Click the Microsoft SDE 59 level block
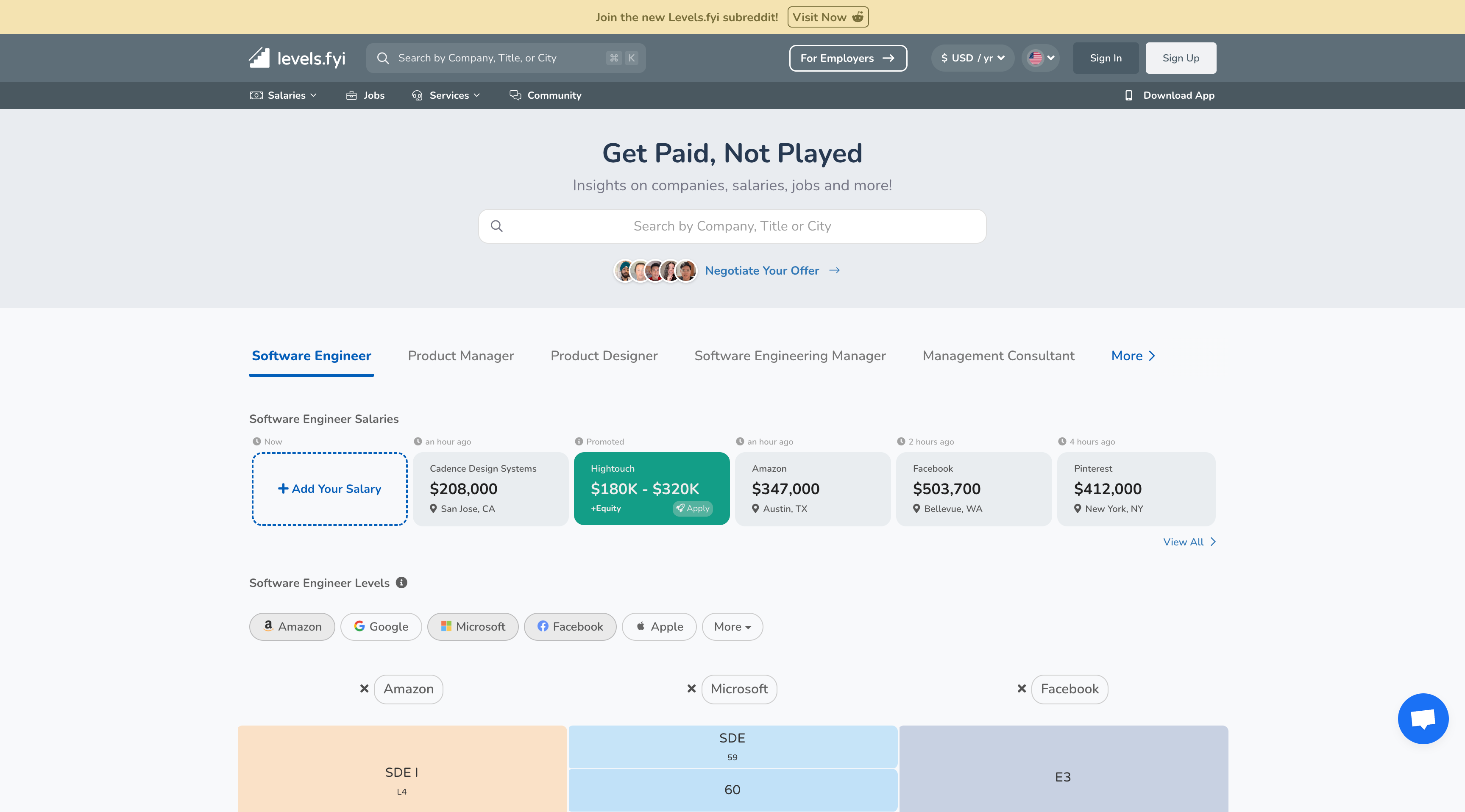Viewport: 1465px width, 812px height. tap(732, 747)
